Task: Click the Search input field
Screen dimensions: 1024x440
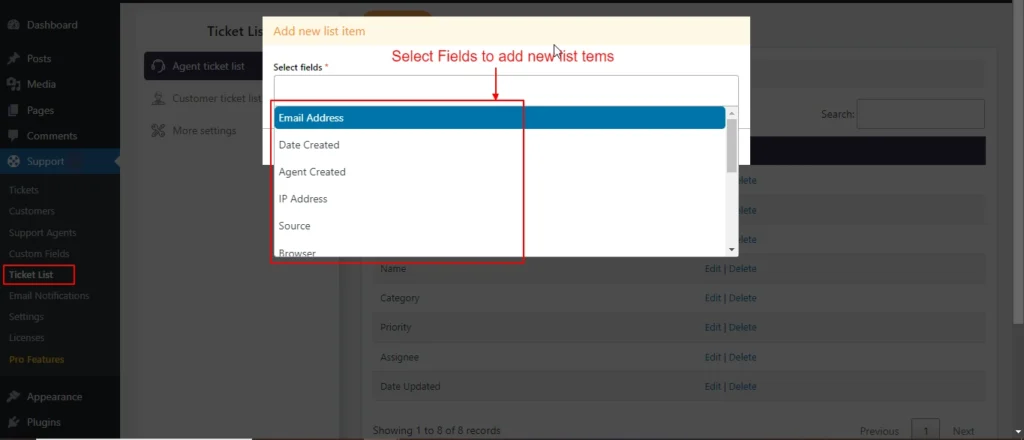Action: click(x=920, y=114)
